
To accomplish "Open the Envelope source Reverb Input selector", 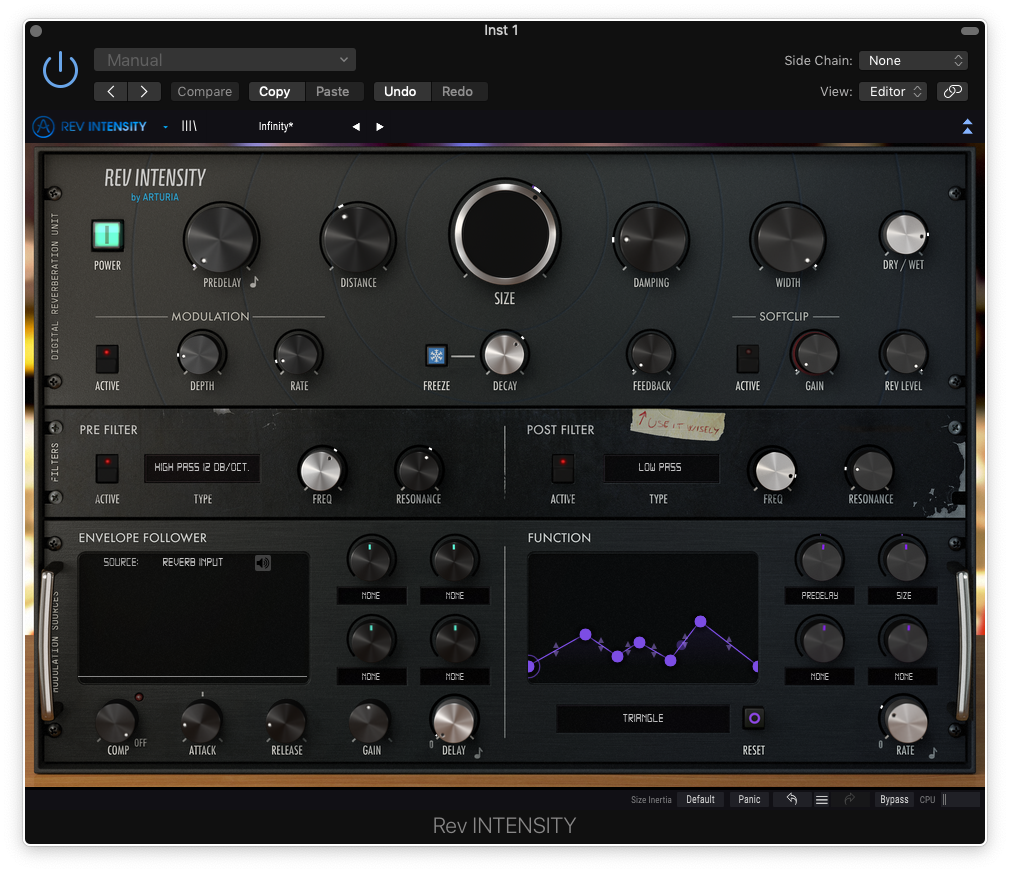I will click(192, 562).
